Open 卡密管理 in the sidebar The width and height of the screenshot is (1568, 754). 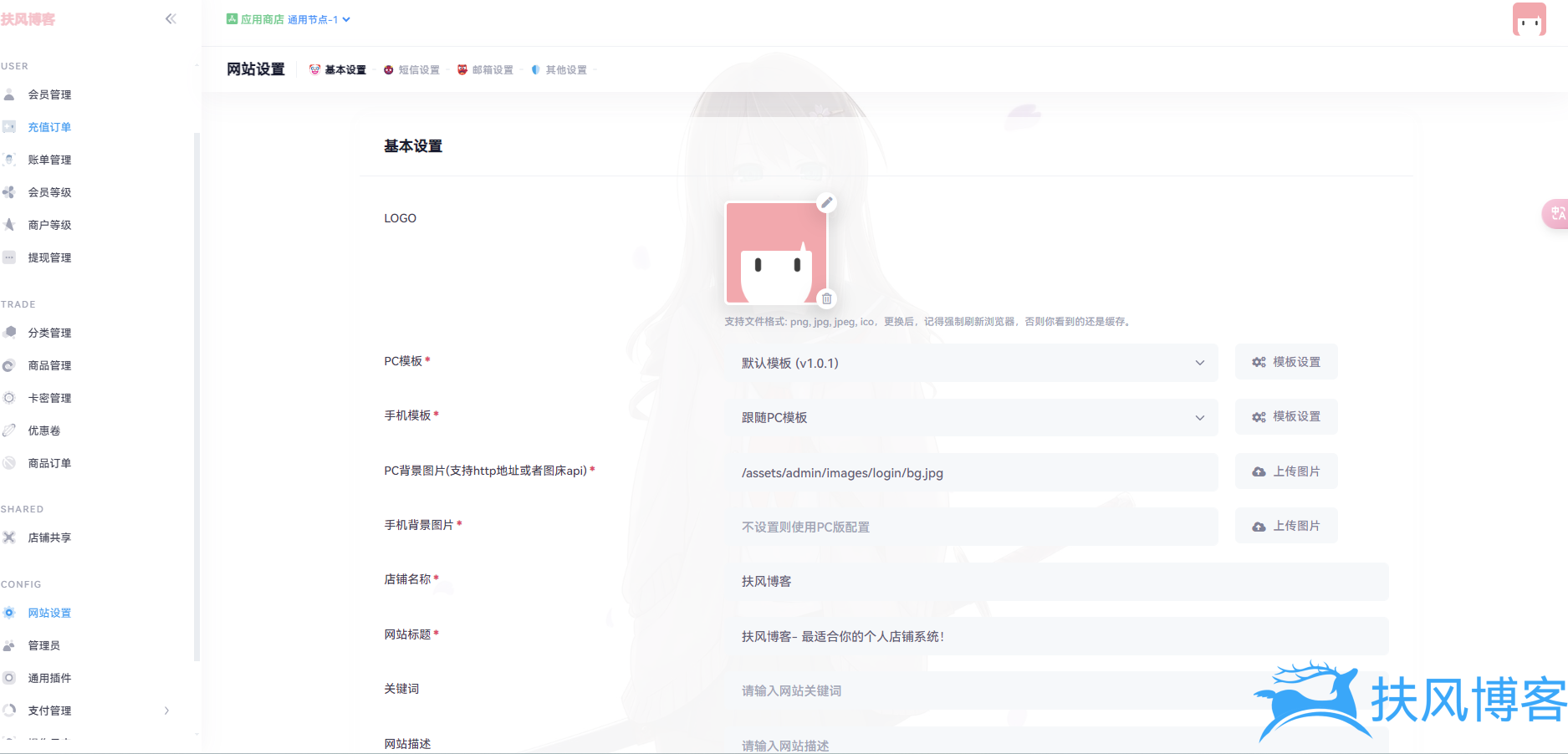pyautogui.click(x=49, y=398)
